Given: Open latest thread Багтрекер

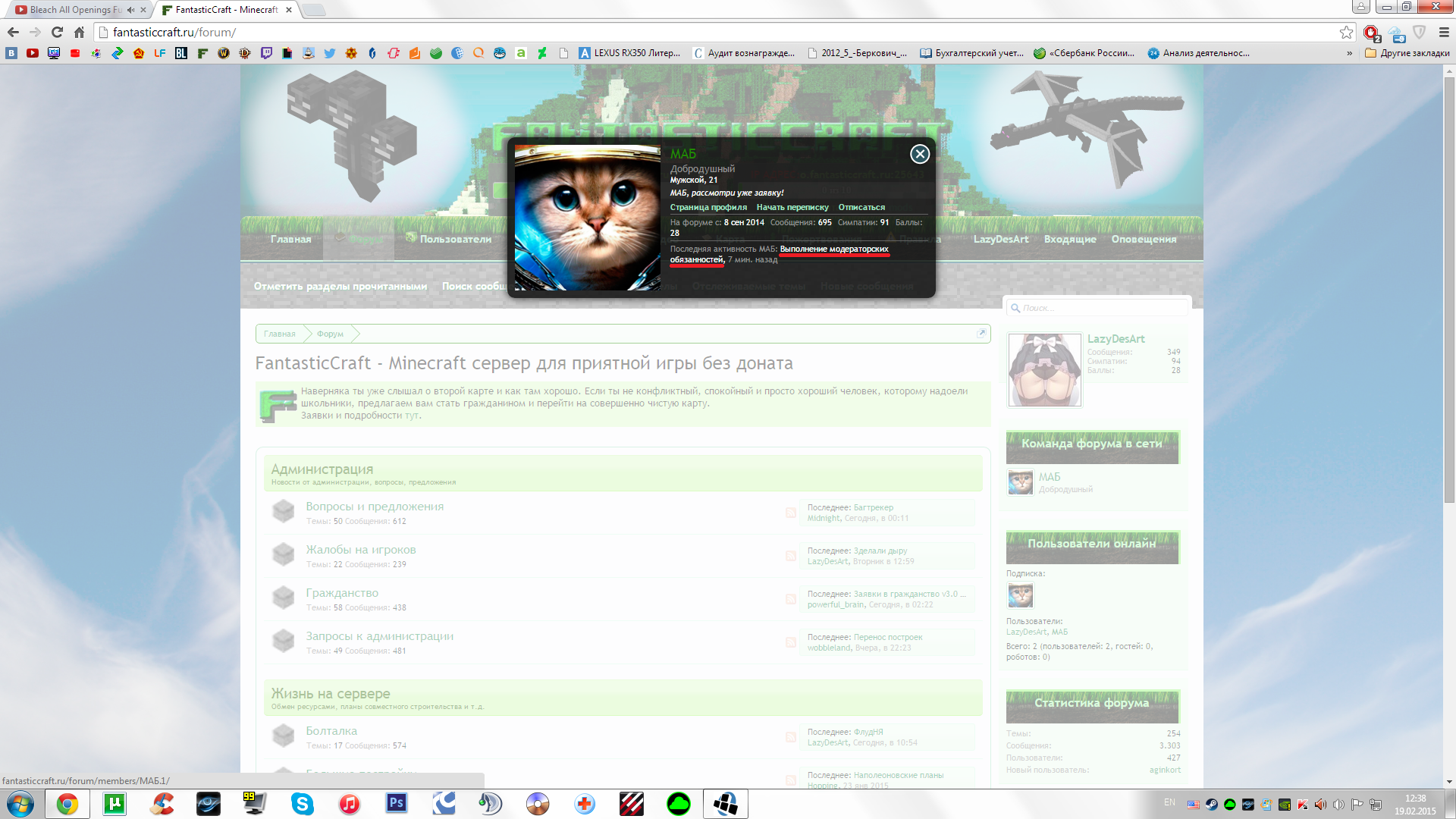Looking at the screenshot, I should (874, 507).
